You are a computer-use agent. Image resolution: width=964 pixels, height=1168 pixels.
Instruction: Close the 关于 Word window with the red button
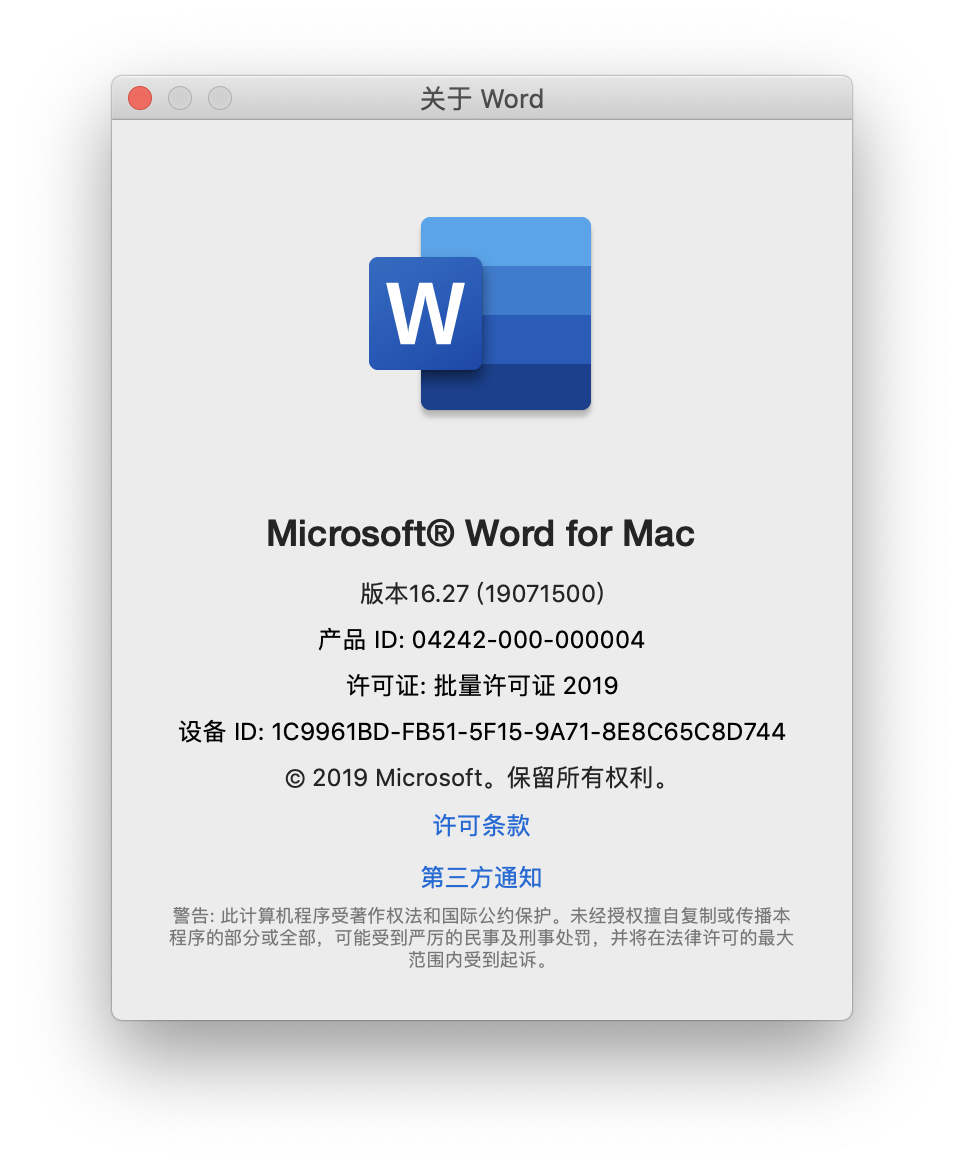point(140,98)
